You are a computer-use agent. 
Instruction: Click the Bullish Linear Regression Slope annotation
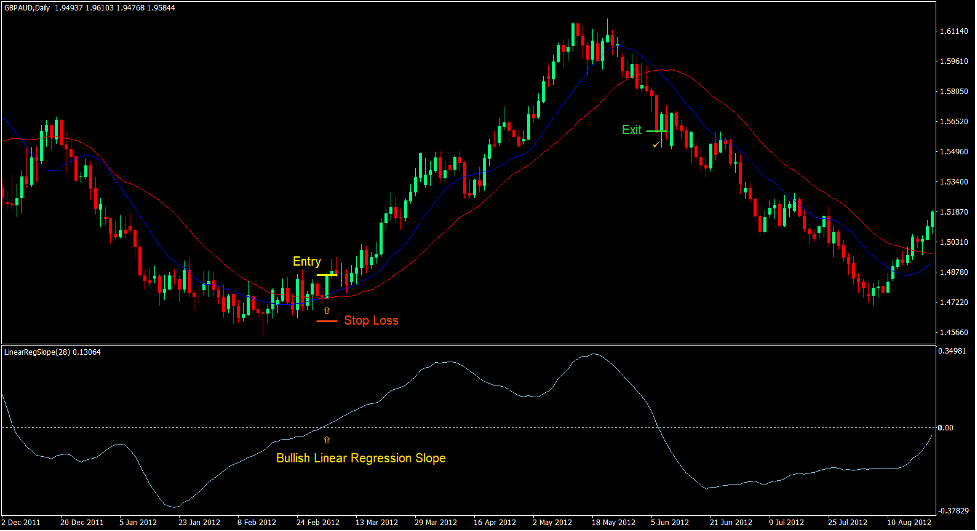tap(361, 458)
